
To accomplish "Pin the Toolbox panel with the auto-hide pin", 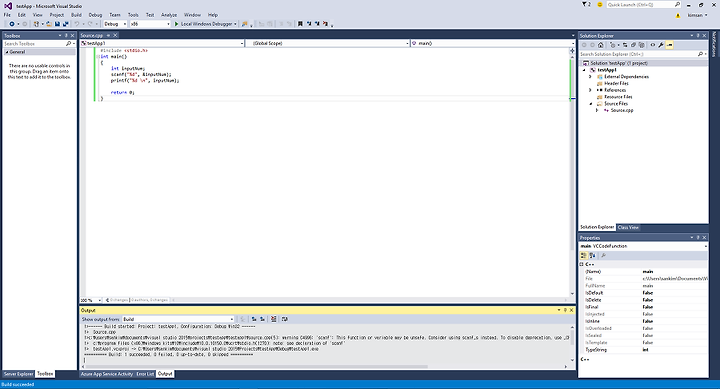I will 66,35.
